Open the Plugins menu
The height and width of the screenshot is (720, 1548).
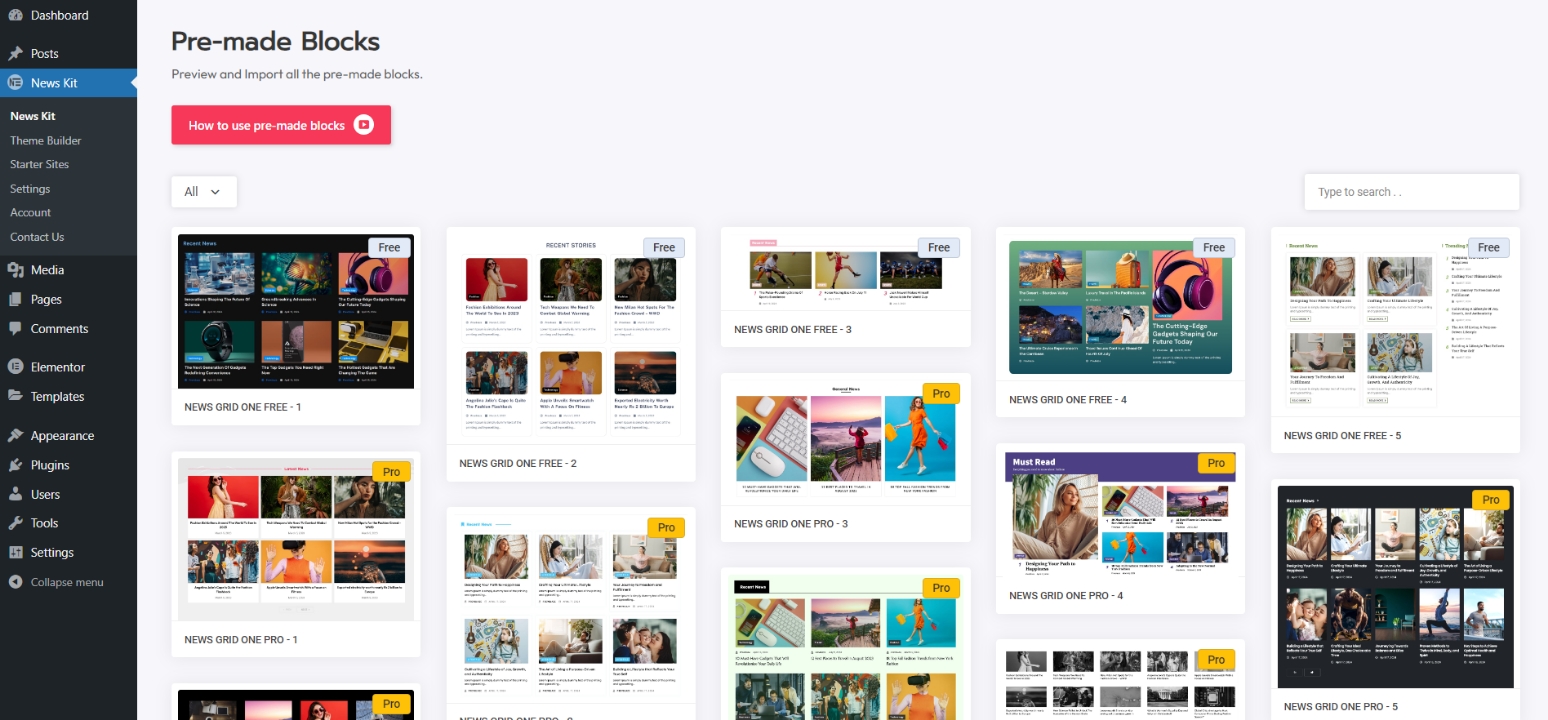click(68, 465)
